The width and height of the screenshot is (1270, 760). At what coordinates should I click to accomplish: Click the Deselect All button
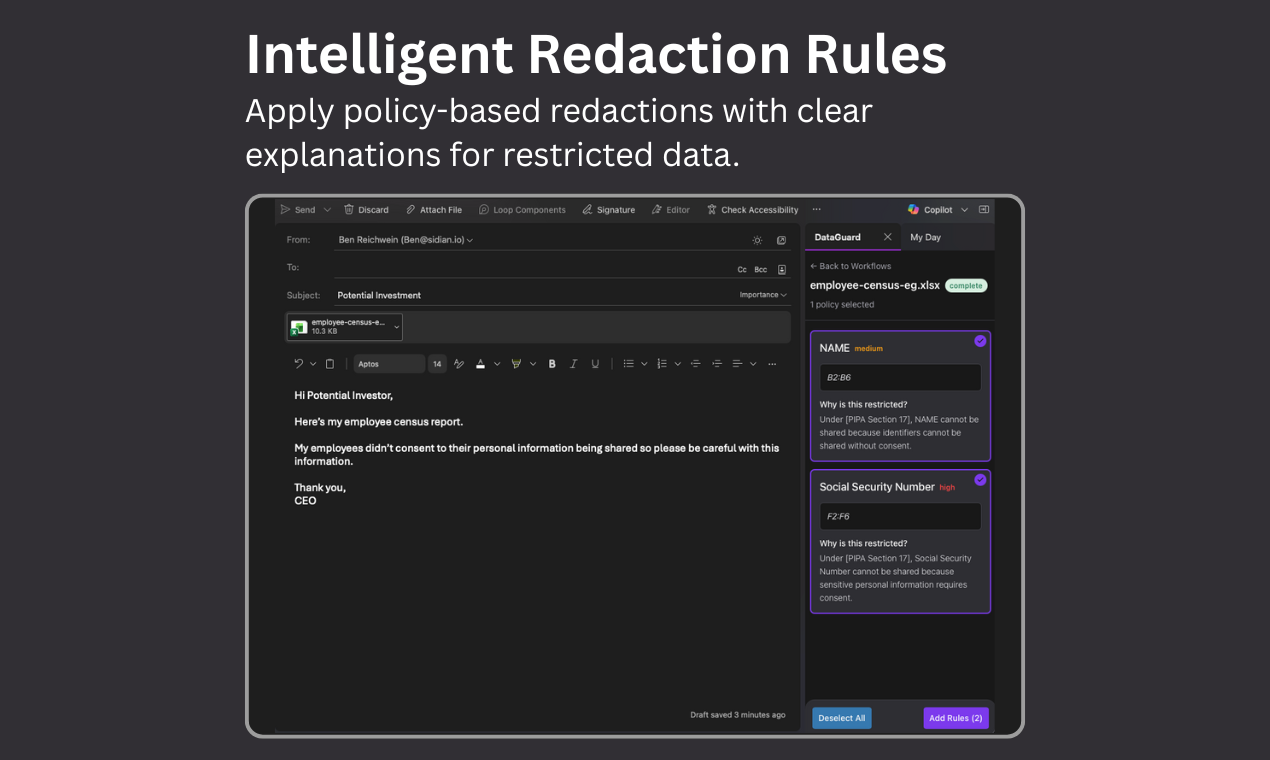click(x=841, y=717)
